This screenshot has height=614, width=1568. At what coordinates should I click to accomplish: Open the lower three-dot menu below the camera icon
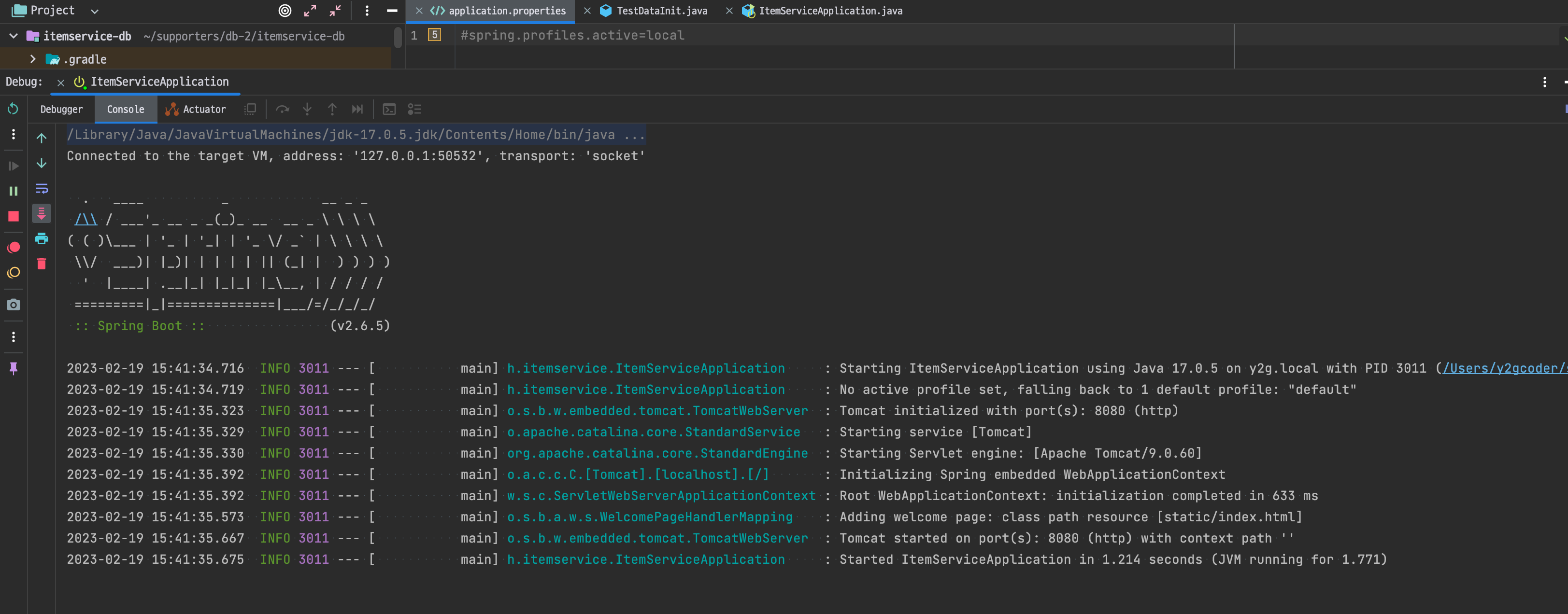tap(13, 336)
